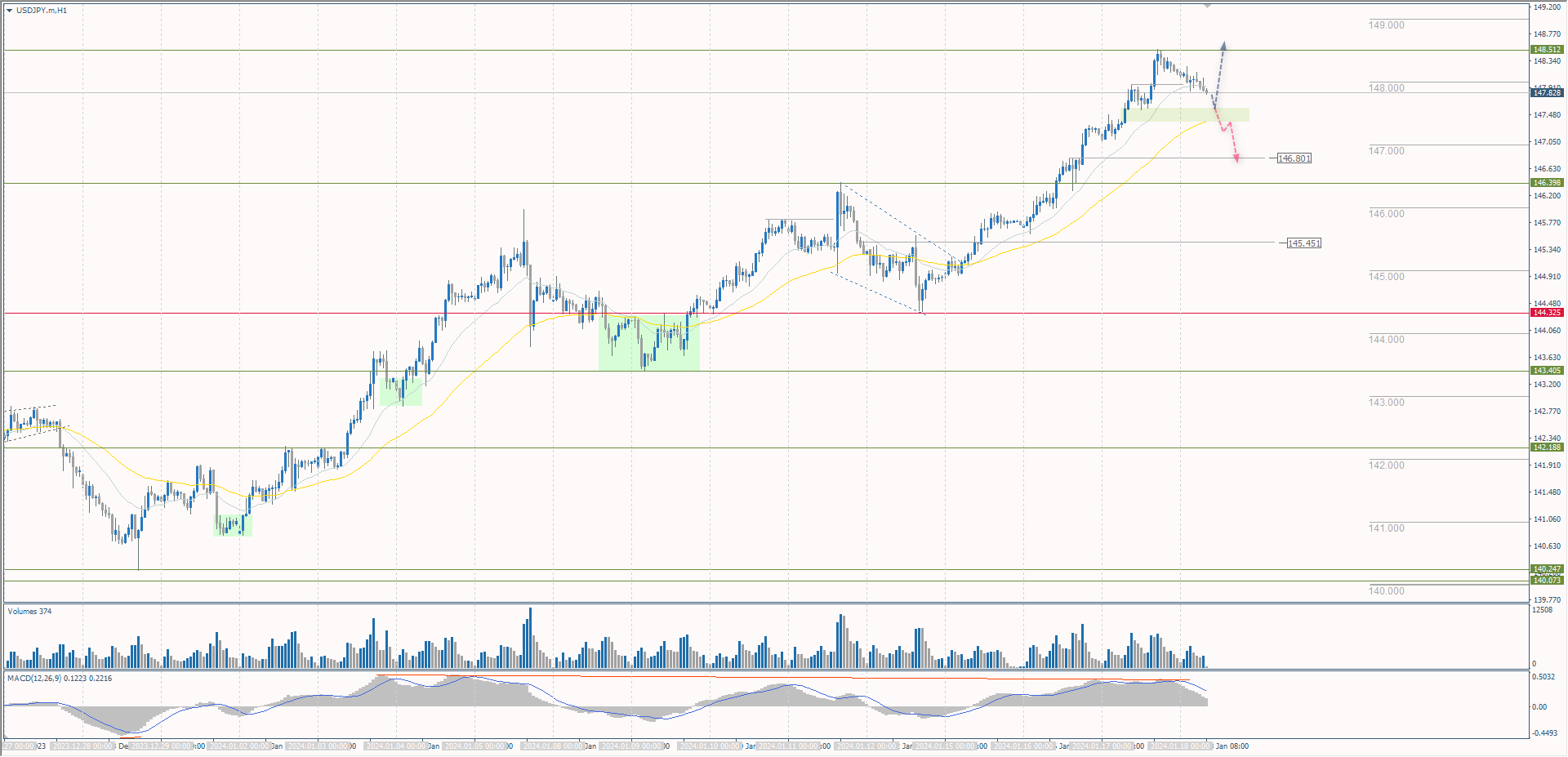The image size is (1568, 757).
Task: Select the pink dashed downward forecast arrow
Action: coord(1227,135)
